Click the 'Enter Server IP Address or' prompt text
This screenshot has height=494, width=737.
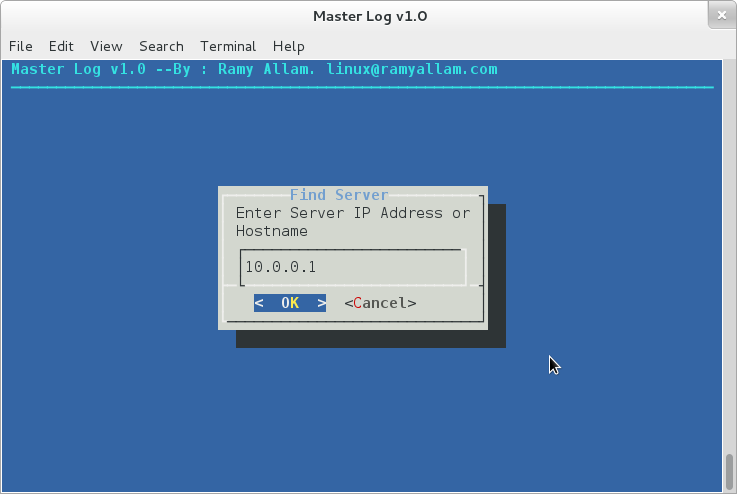[352, 213]
